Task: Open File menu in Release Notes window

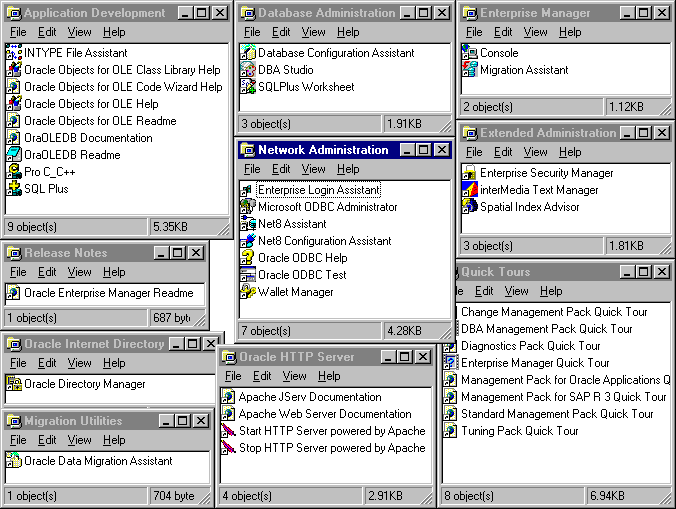Action: [x=18, y=272]
